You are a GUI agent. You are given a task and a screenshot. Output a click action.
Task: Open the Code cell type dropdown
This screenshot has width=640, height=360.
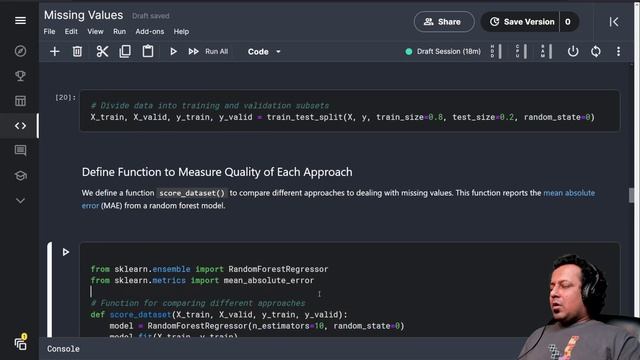tap(264, 52)
